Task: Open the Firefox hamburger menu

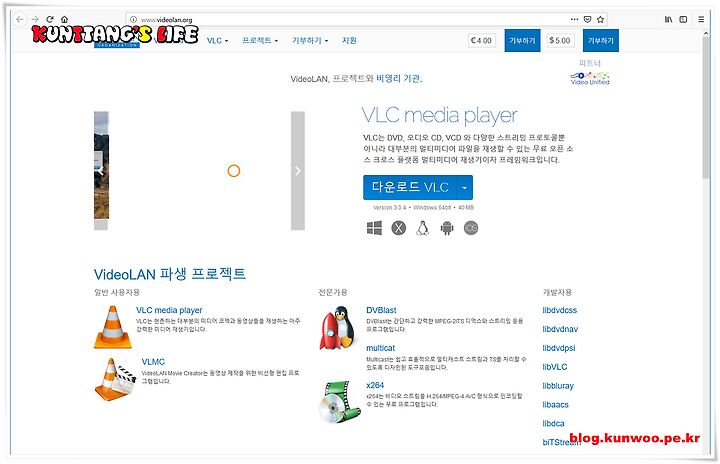Action: tap(701, 19)
